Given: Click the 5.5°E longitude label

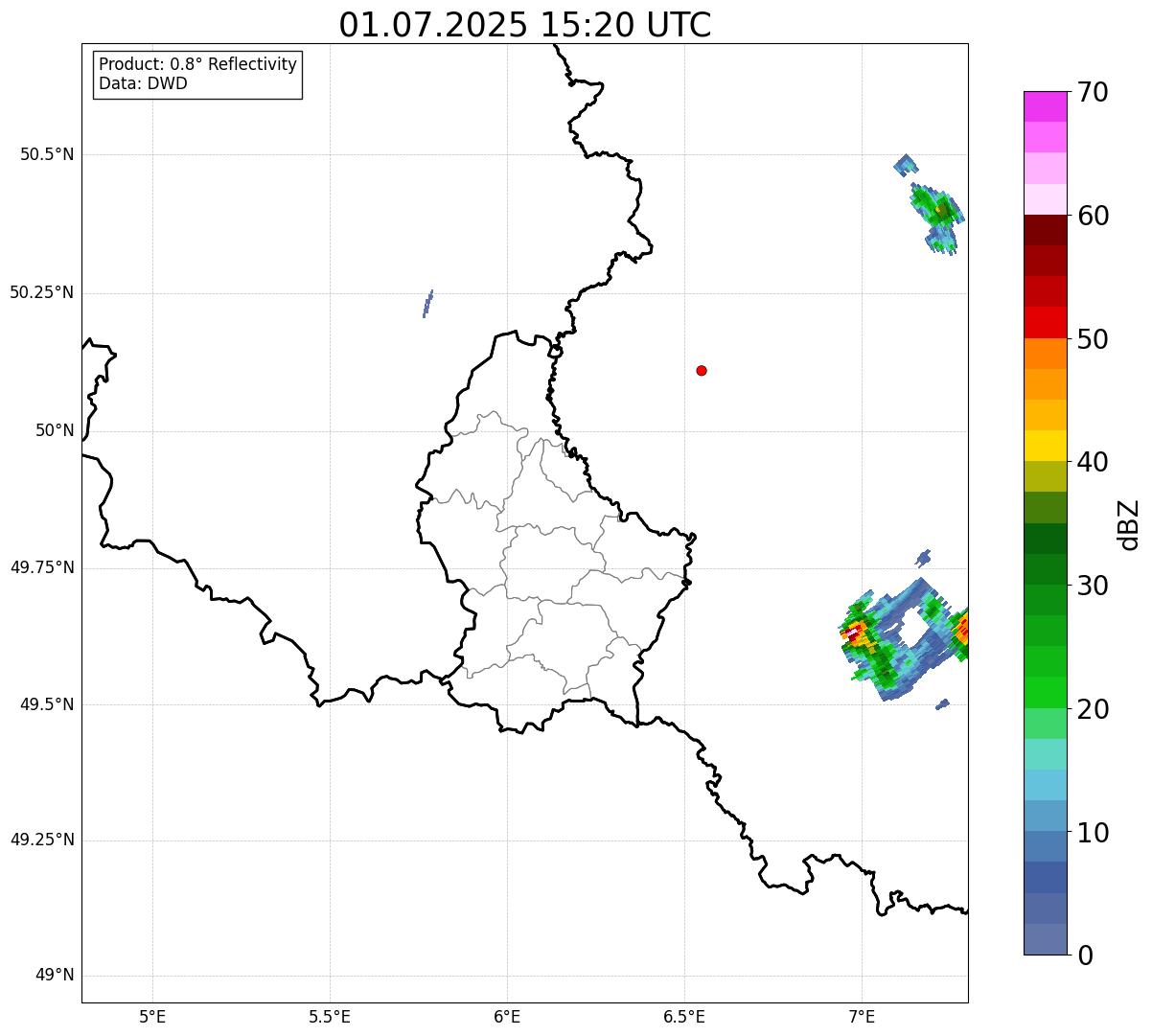Looking at the screenshot, I should (x=330, y=1016).
